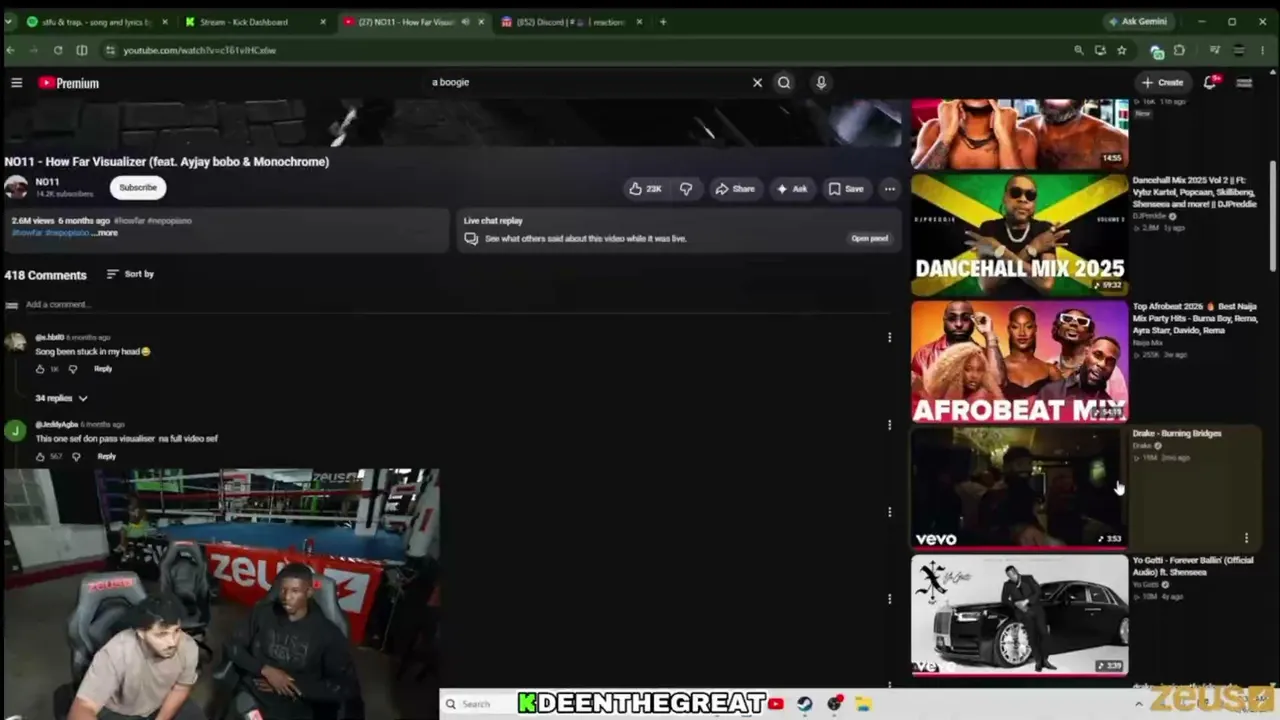
Task: Close the Kick Dashboard tab
Action: pyautogui.click(x=322, y=22)
